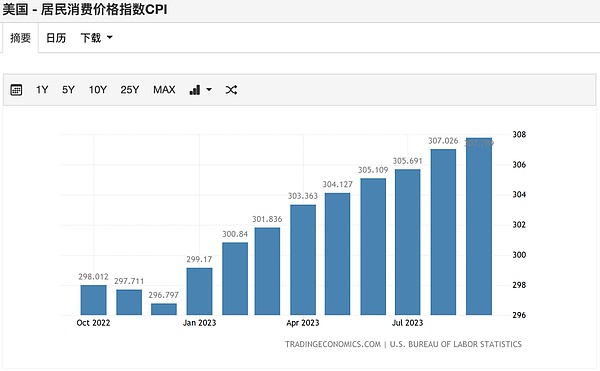
Task: Switch to the 日历 tab
Action: tap(56, 37)
